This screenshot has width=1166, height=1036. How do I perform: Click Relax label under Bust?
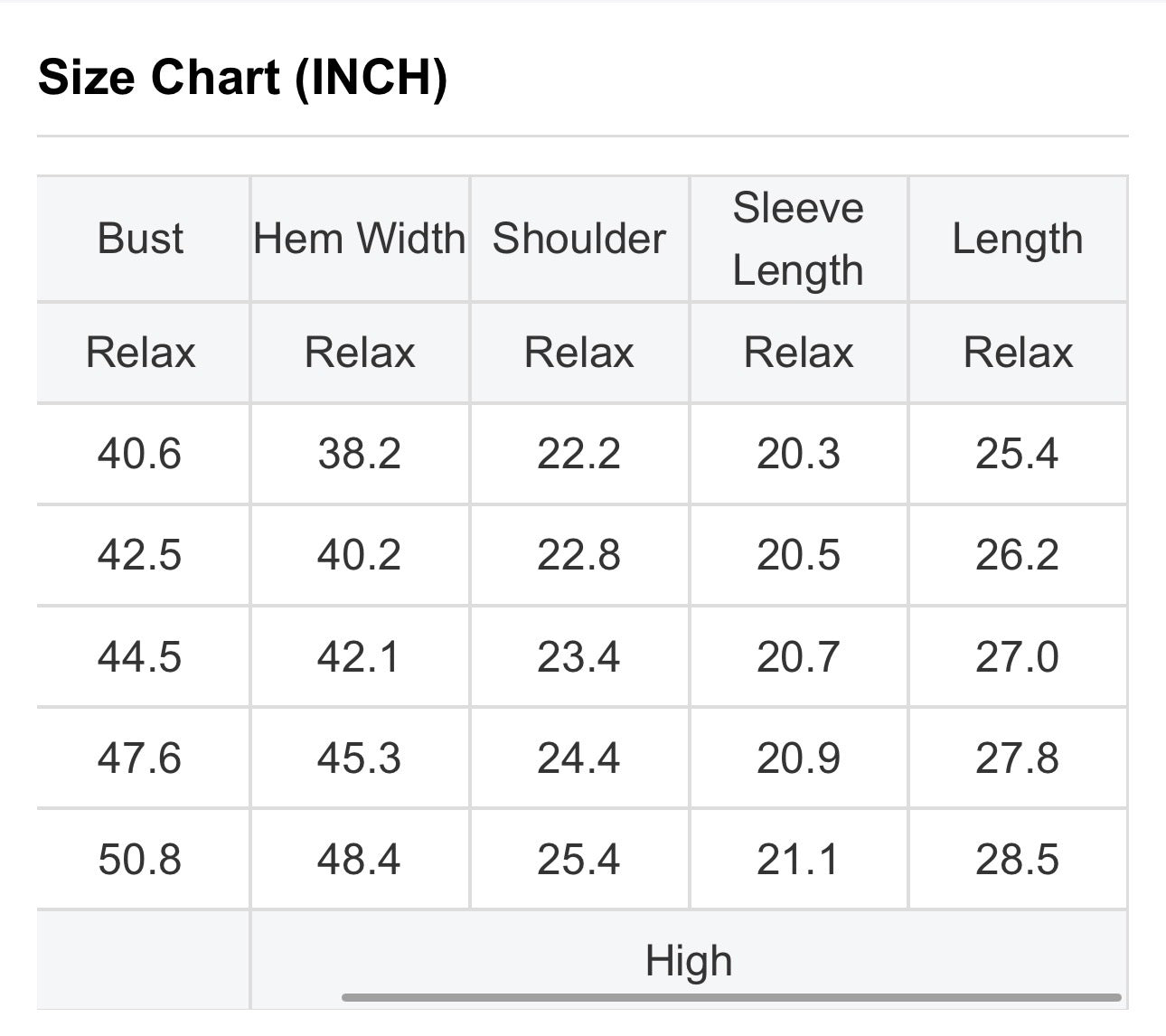point(140,352)
